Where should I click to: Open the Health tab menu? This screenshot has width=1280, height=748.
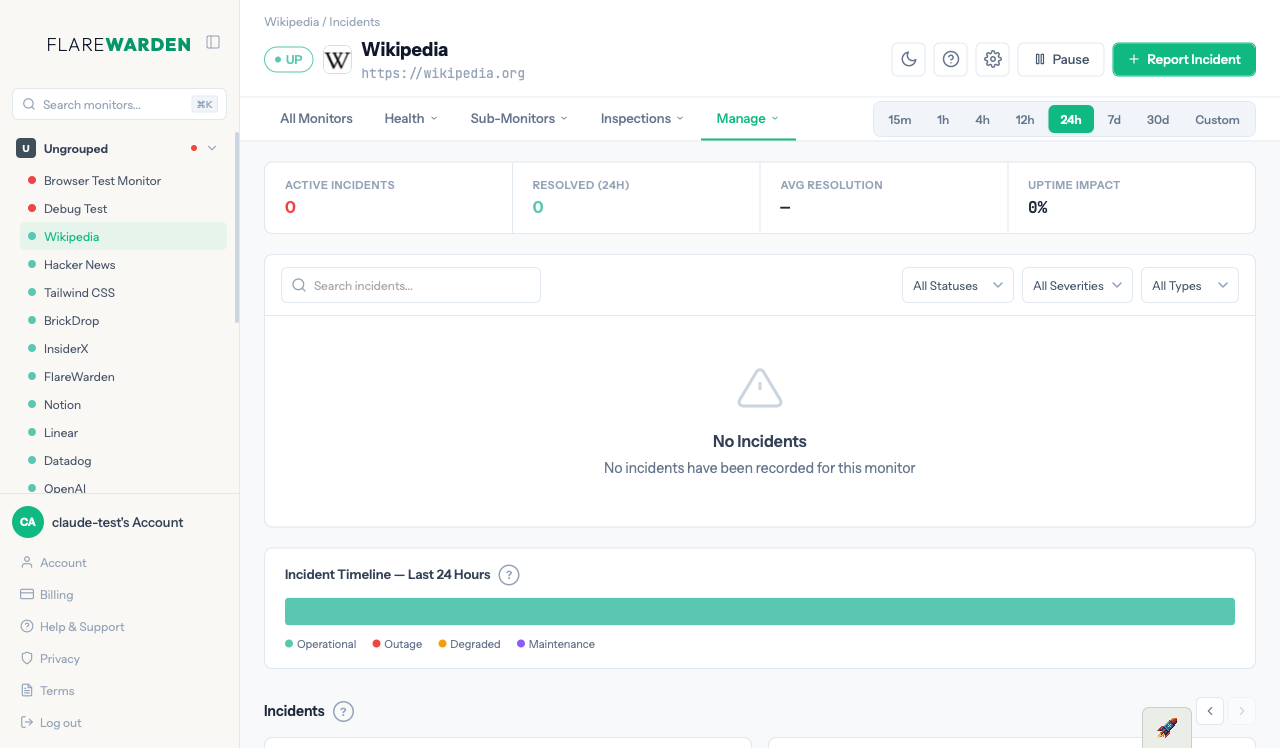(411, 118)
